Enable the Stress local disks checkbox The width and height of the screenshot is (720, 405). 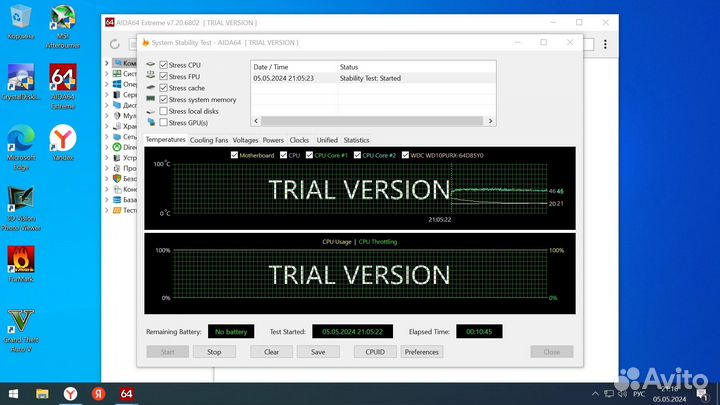tap(163, 111)
